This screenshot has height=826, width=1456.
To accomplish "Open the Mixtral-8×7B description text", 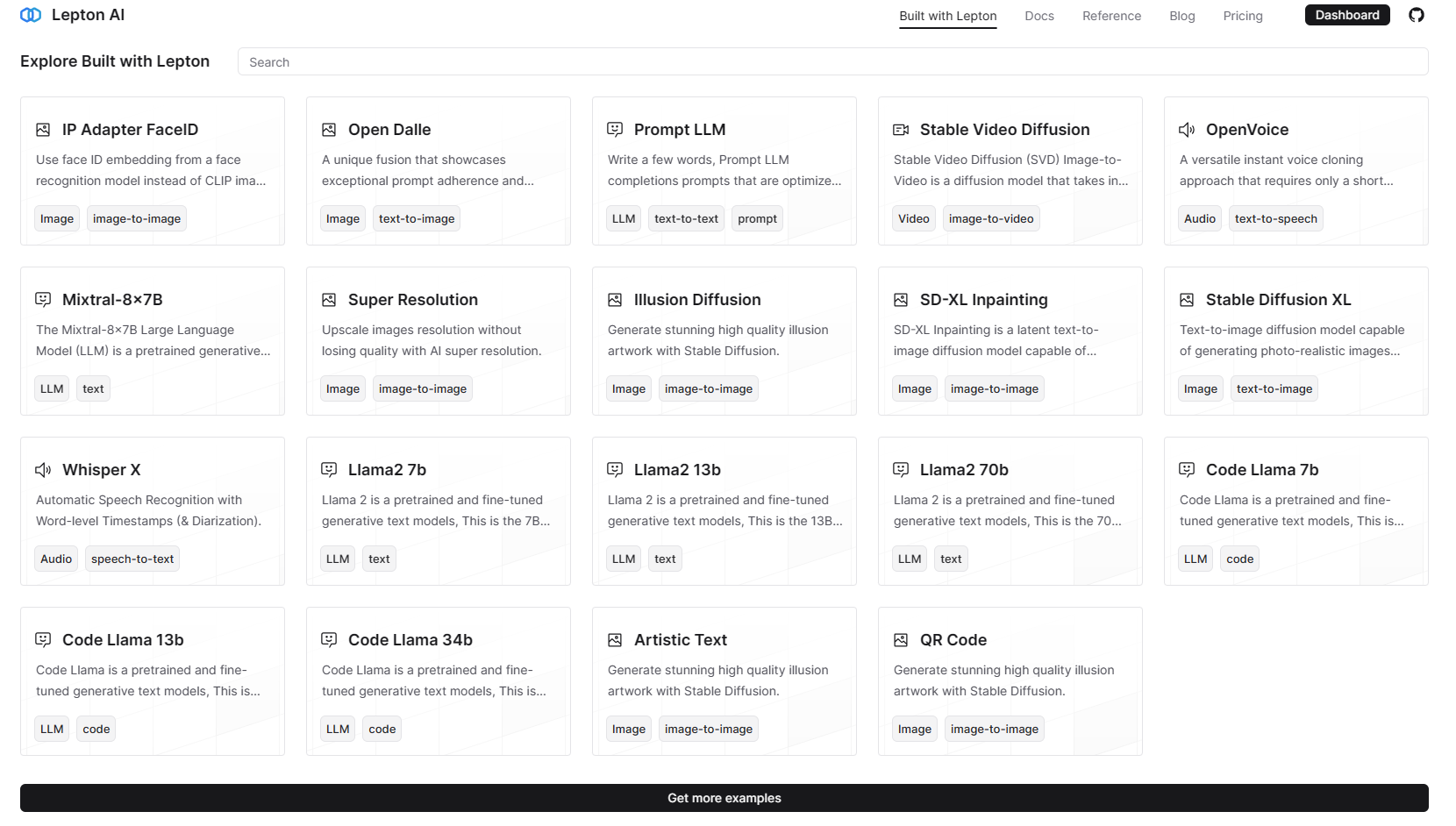I will coord(153,340).
